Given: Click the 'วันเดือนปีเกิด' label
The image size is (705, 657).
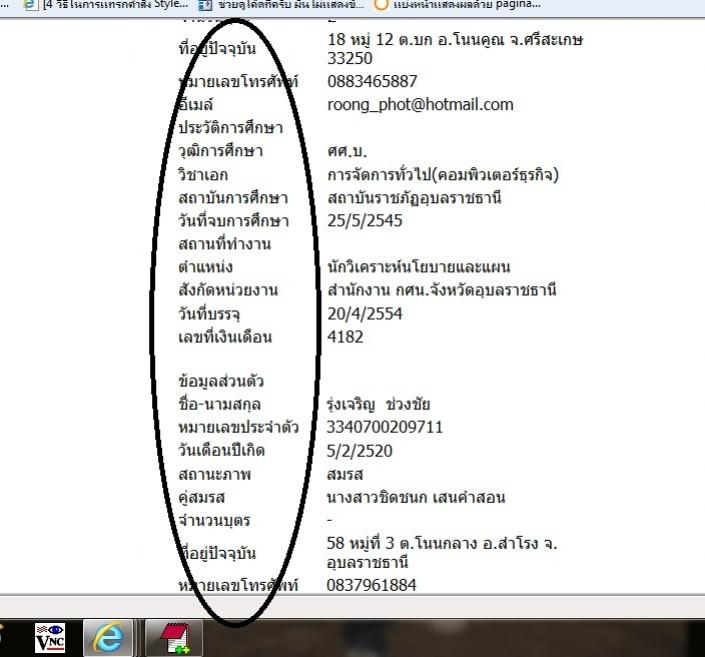Looking at the screenshot, I should click(x=221, y=451).
